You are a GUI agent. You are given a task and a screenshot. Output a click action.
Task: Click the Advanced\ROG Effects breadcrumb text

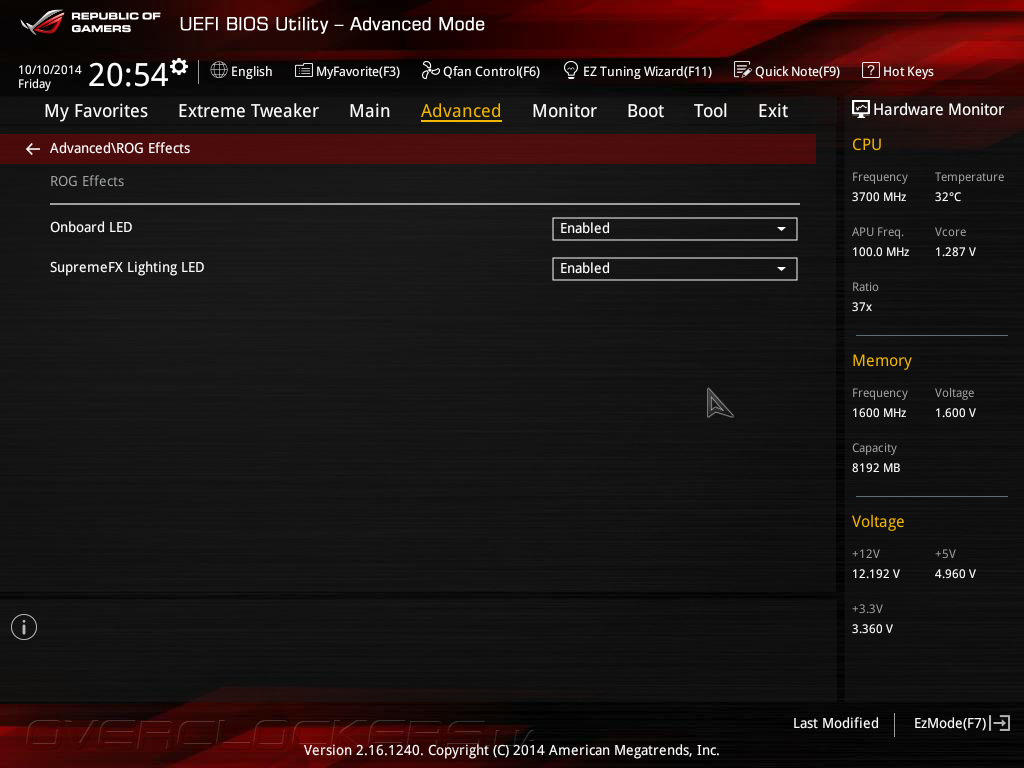point(120,148)
